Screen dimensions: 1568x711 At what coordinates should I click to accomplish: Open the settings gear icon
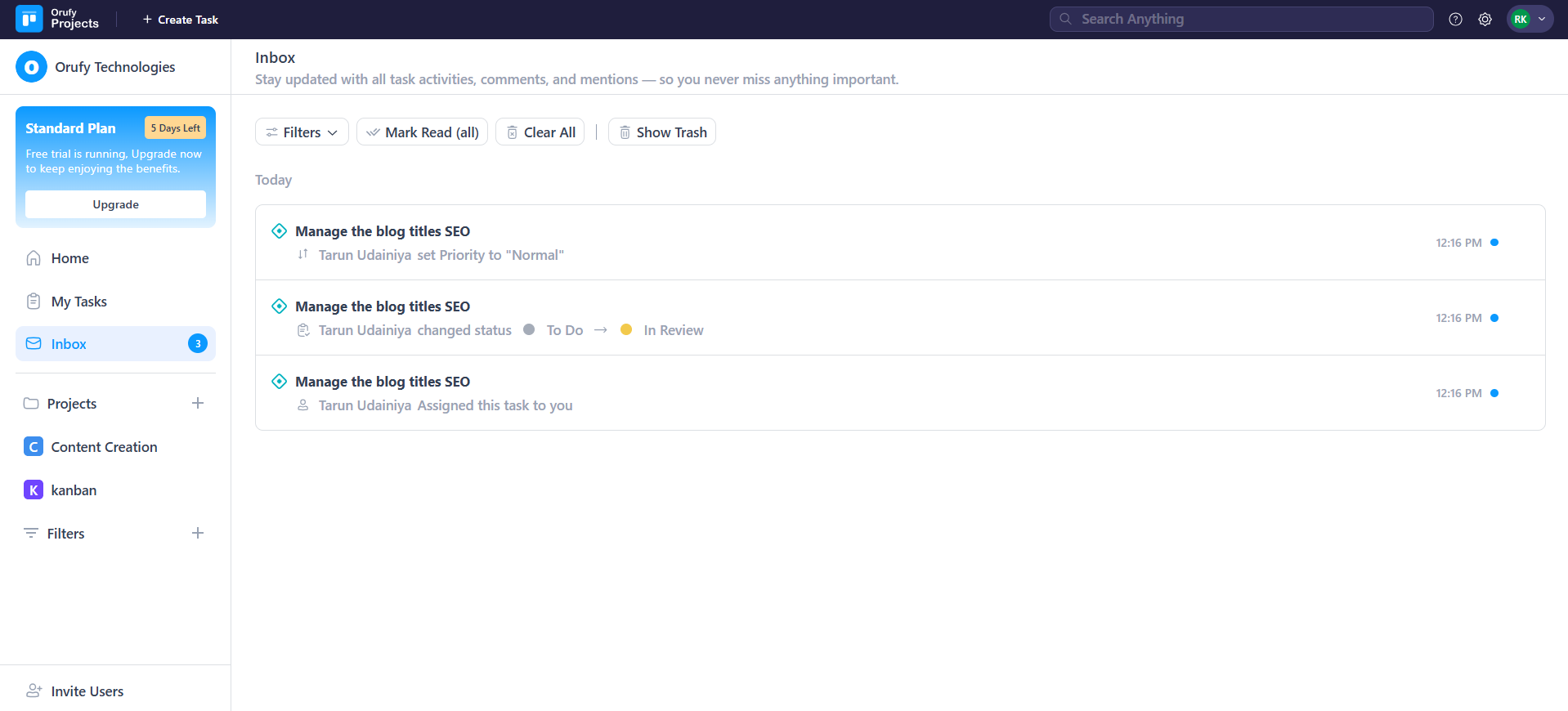click(1485, 20)
